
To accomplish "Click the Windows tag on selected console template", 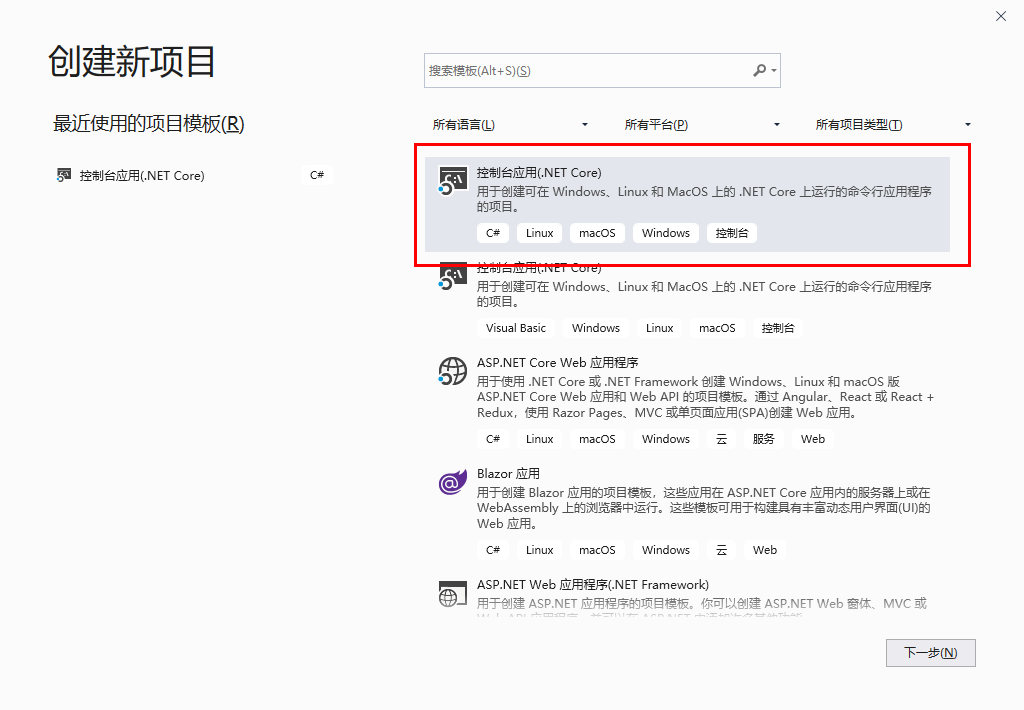I will point(665,233).
